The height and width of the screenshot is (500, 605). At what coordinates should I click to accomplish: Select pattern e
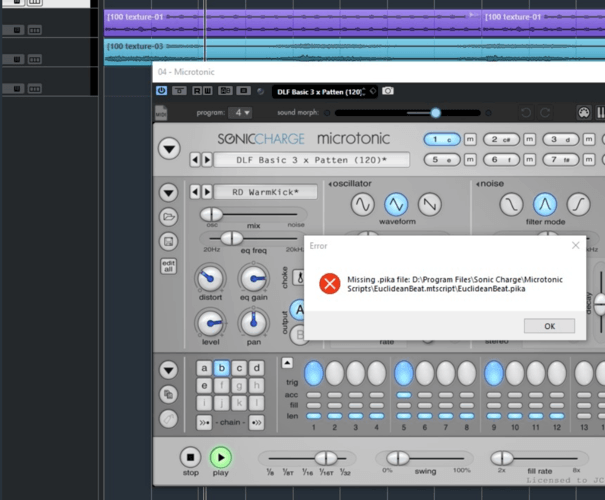pyautogui.click(x=204, y=385)
